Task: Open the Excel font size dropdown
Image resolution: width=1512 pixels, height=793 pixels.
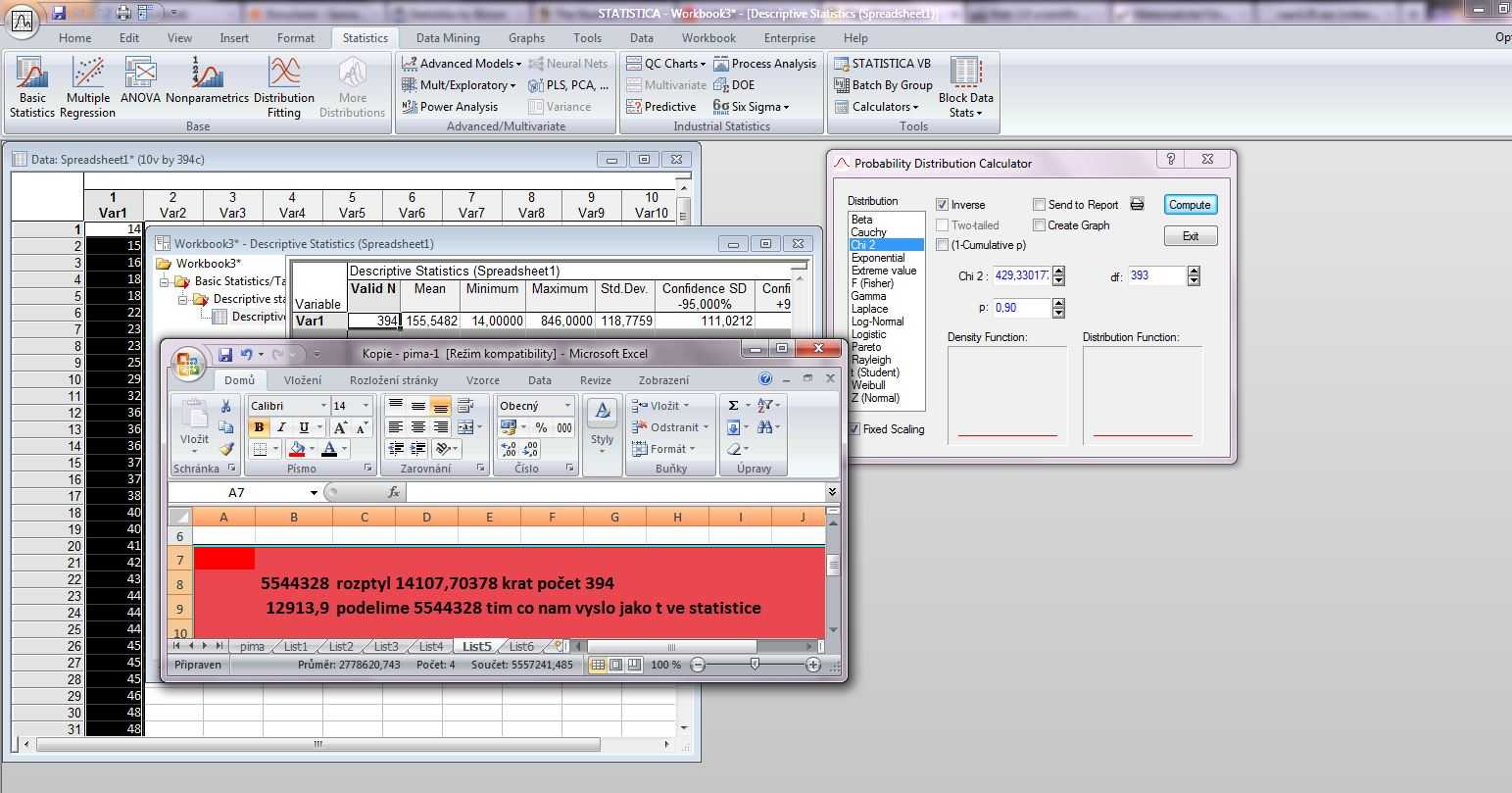Action: pyautogui.click(x=366, y=406)
